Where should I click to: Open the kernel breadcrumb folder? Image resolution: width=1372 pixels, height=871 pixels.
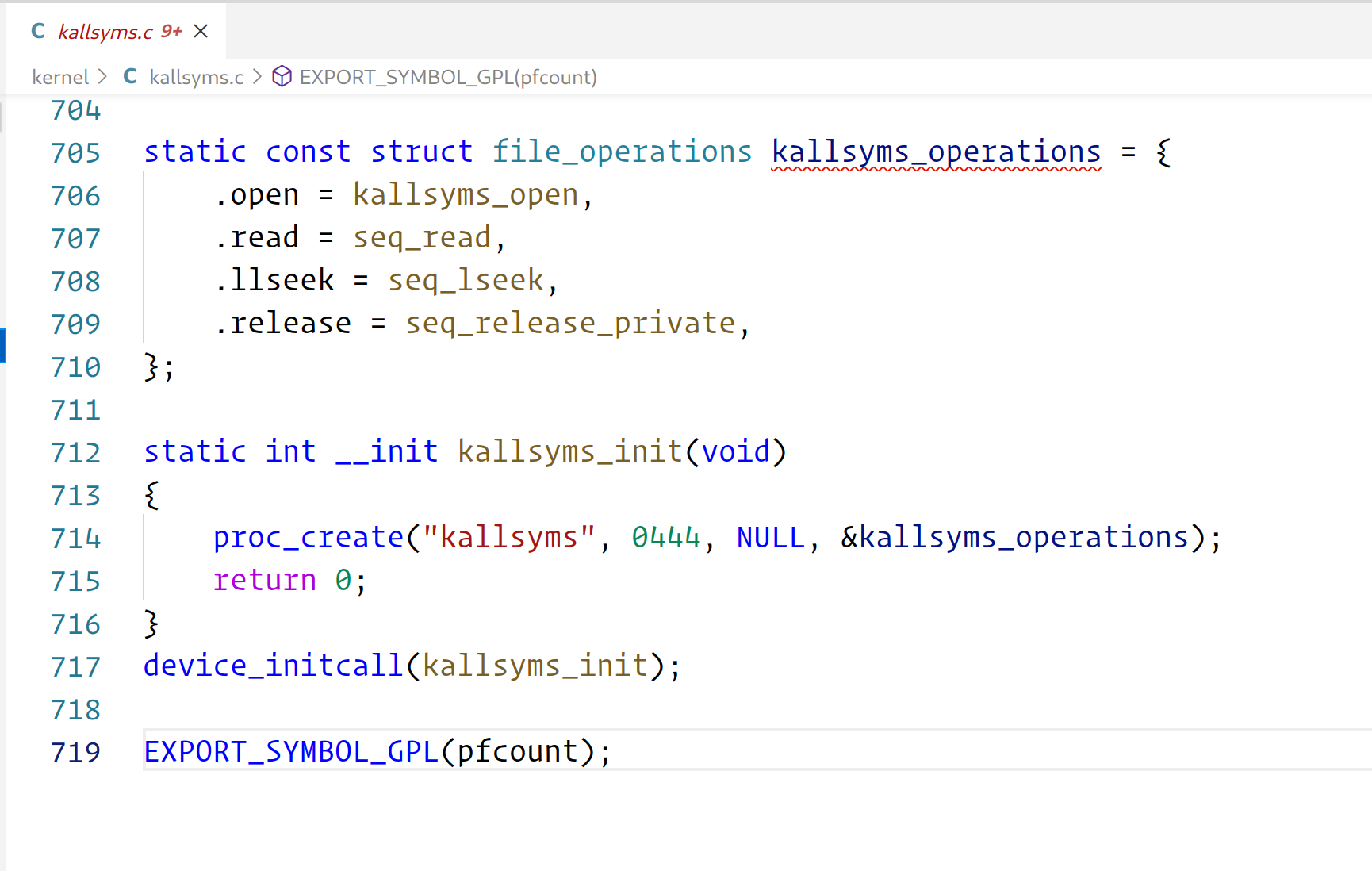click(60, 77)
